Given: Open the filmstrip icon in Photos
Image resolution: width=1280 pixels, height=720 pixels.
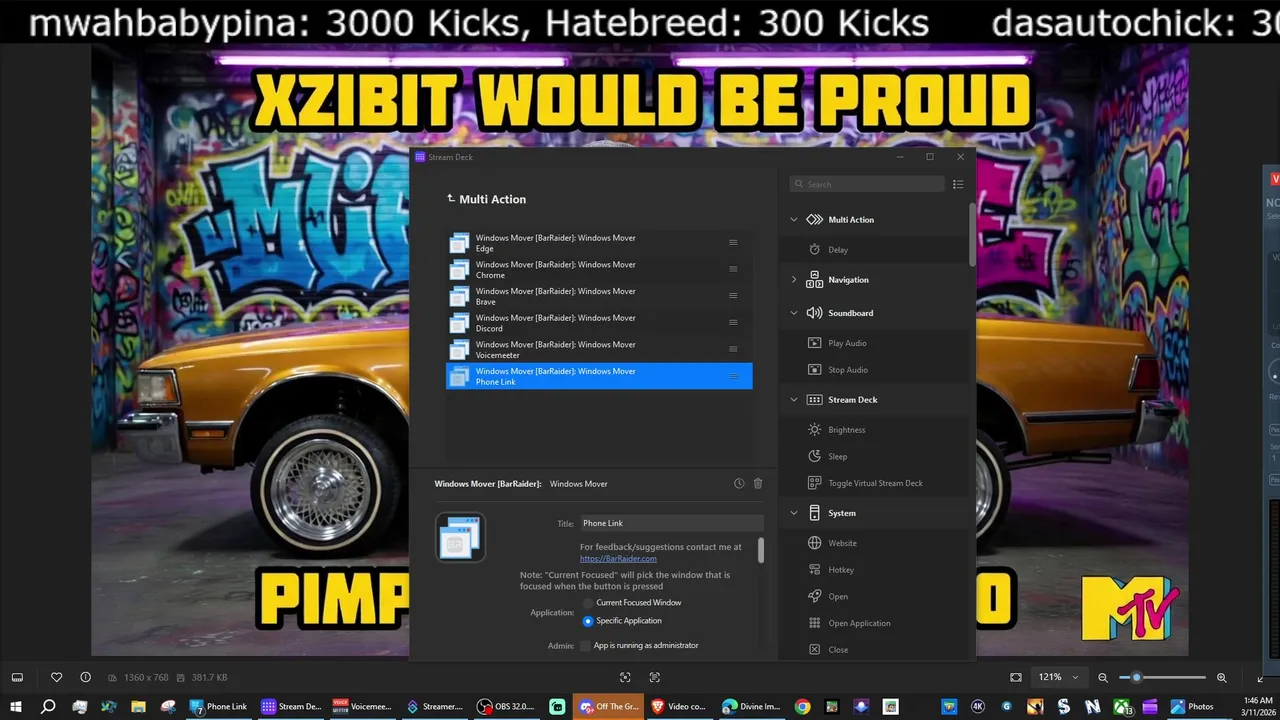Looking at the screenshot, I should 17,677.
